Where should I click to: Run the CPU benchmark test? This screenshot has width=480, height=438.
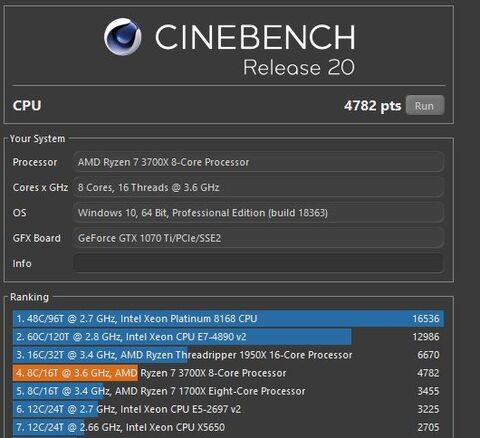pos(425,105)
